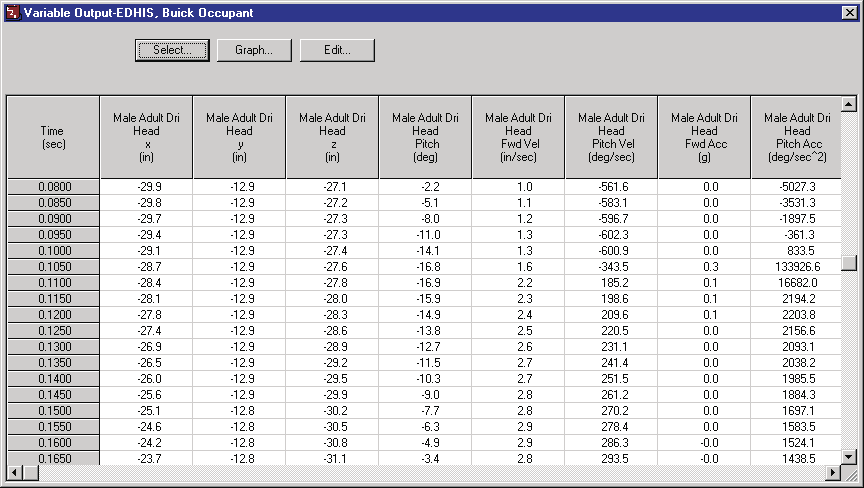Select row header for time 0.1050
This screenshot has height=488, width=864.
(53, 267)
